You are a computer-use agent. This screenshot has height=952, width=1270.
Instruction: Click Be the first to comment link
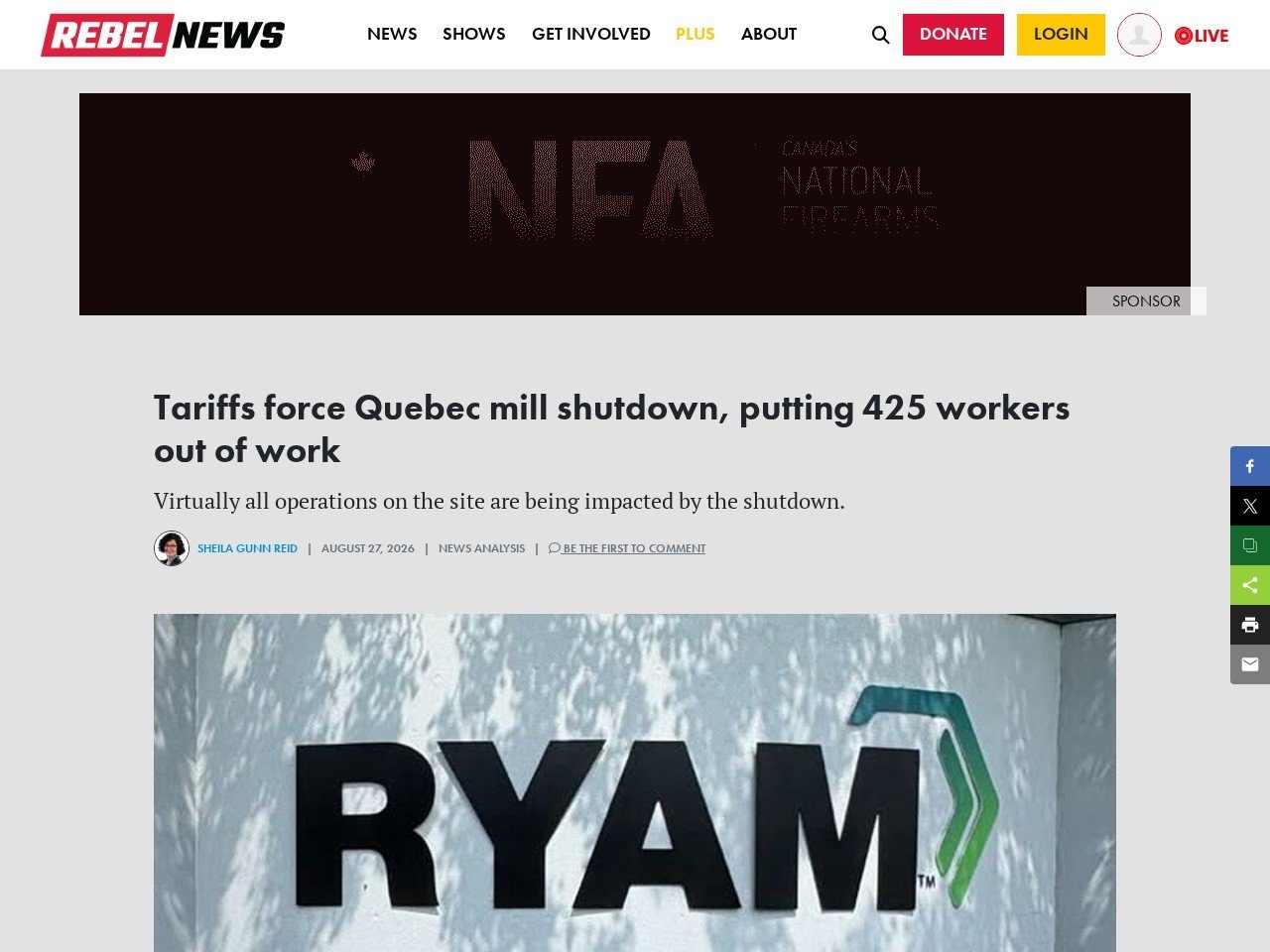point(627,548)
